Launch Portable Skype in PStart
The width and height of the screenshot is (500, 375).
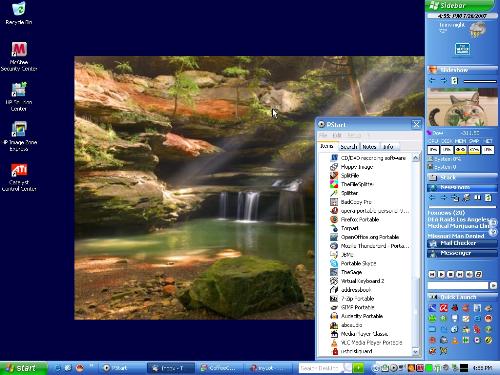pos(353,263)
